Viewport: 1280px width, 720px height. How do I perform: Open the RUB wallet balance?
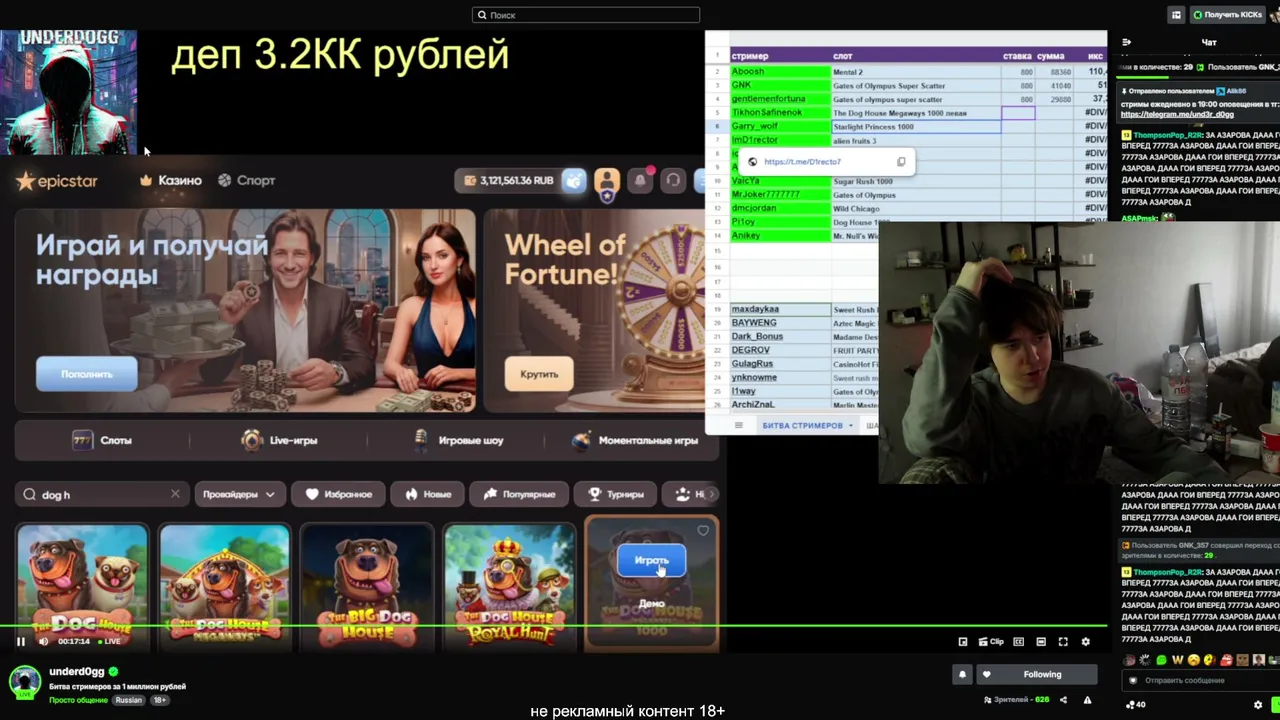click(509, 181)
